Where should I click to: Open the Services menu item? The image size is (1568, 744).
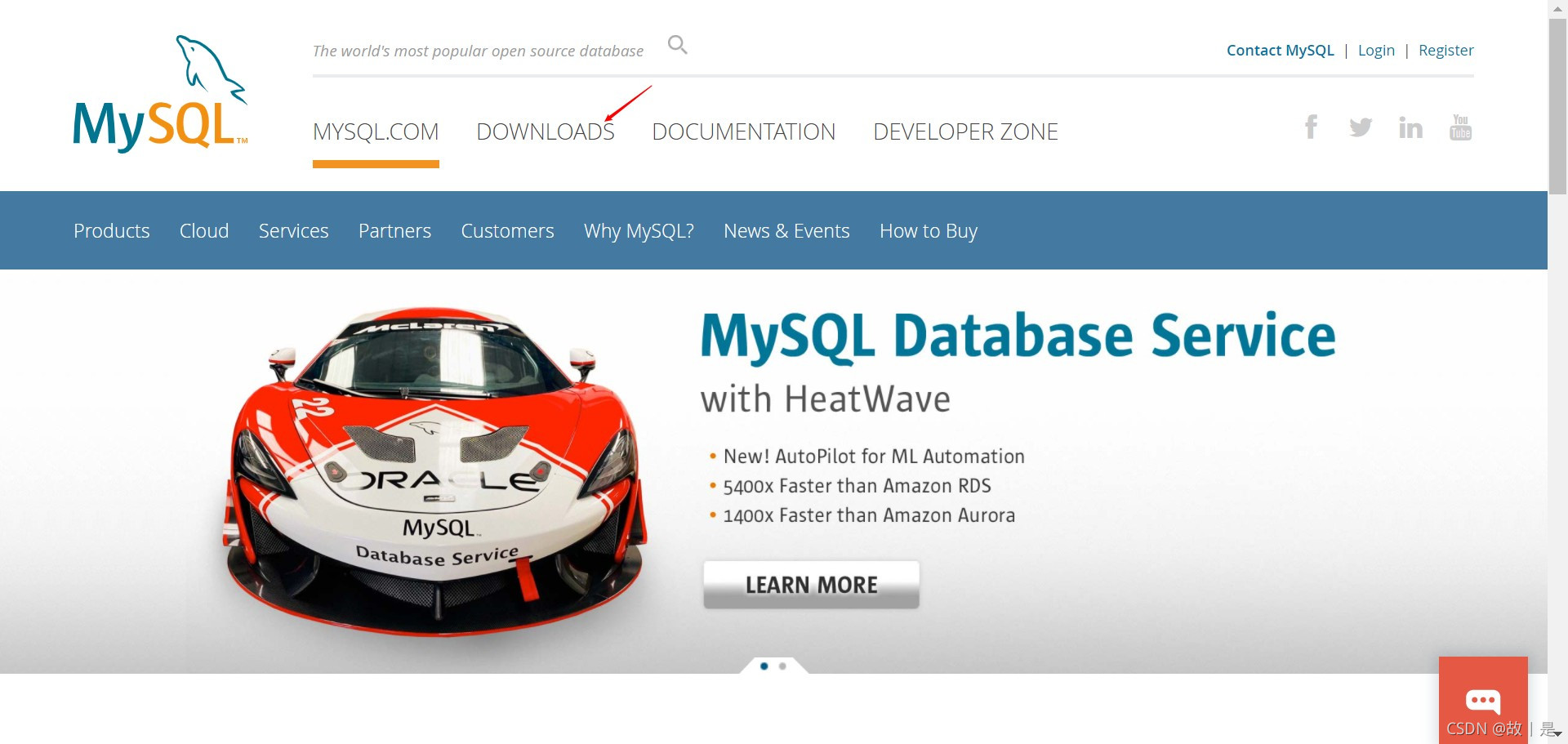click(294, 231)
